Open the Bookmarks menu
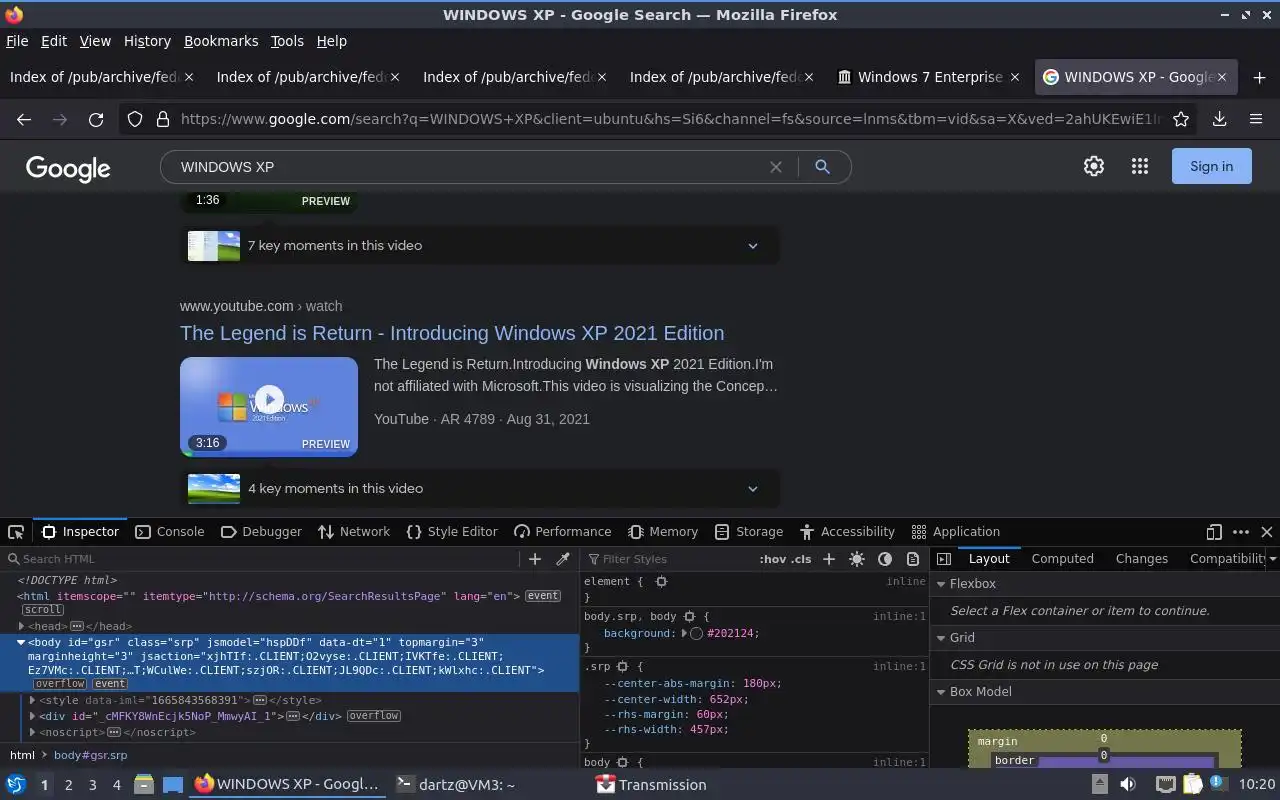 click(x=221, y=41)
